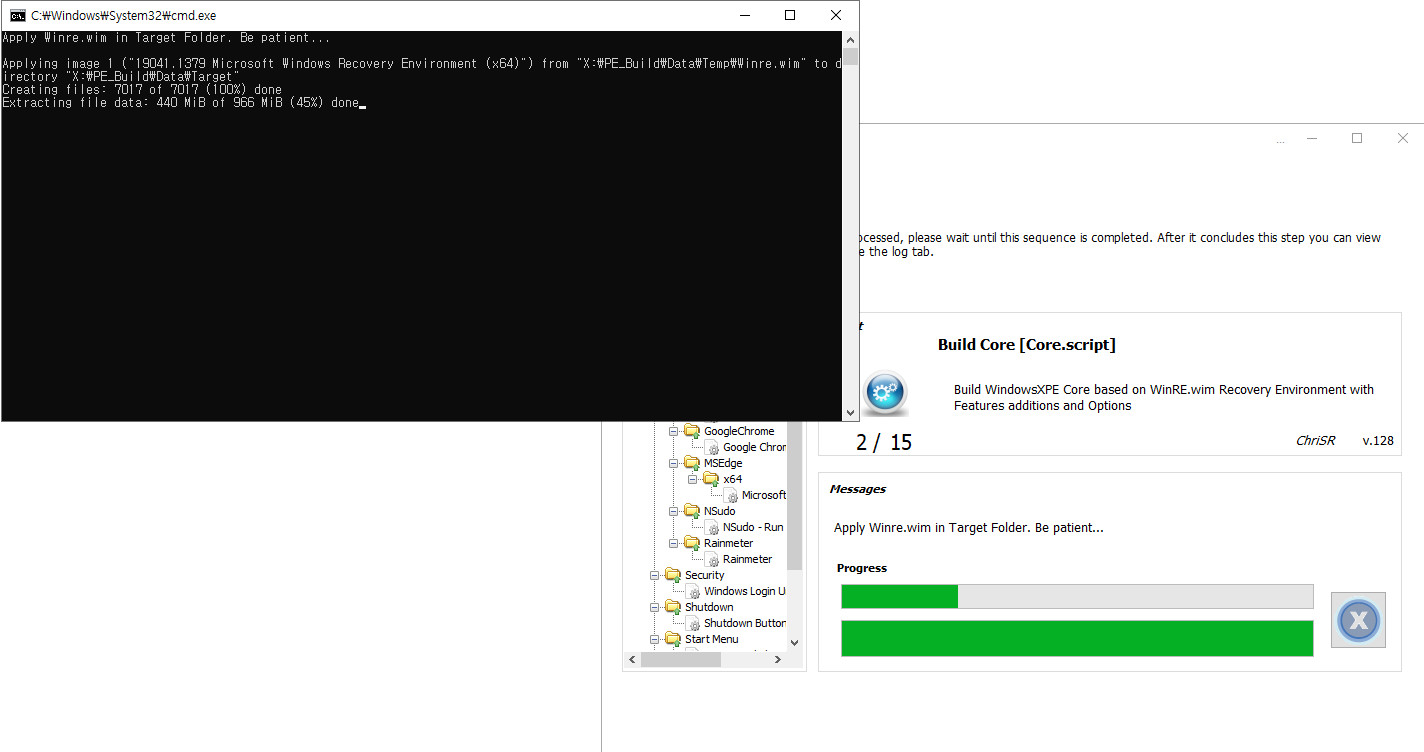Click the '2 / 15' step counter
Viewport: 1424px width, 752px height.
(884, 442)
